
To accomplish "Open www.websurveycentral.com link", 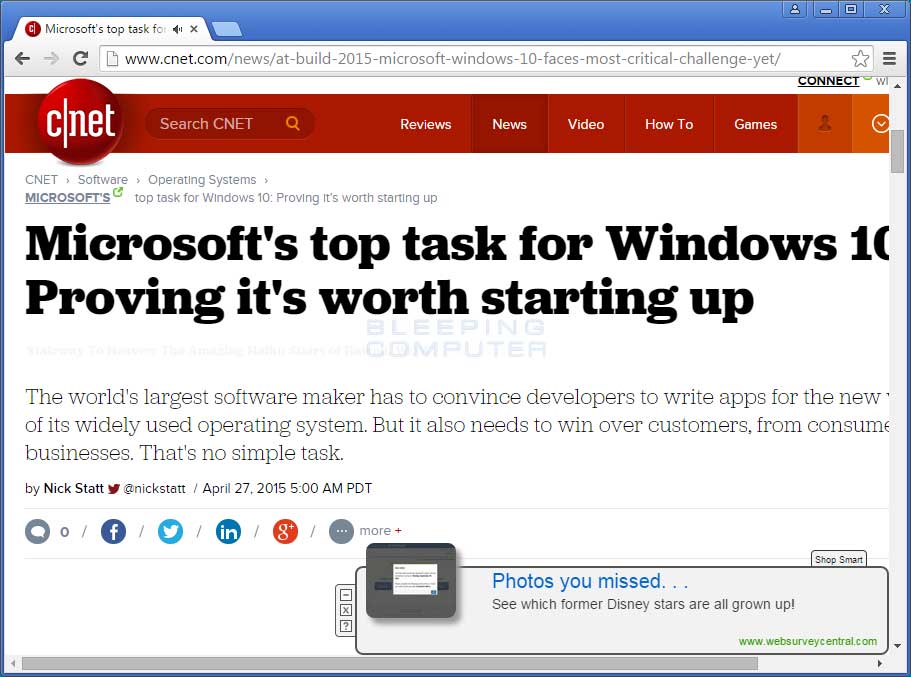I will click(x=808, y=641).
